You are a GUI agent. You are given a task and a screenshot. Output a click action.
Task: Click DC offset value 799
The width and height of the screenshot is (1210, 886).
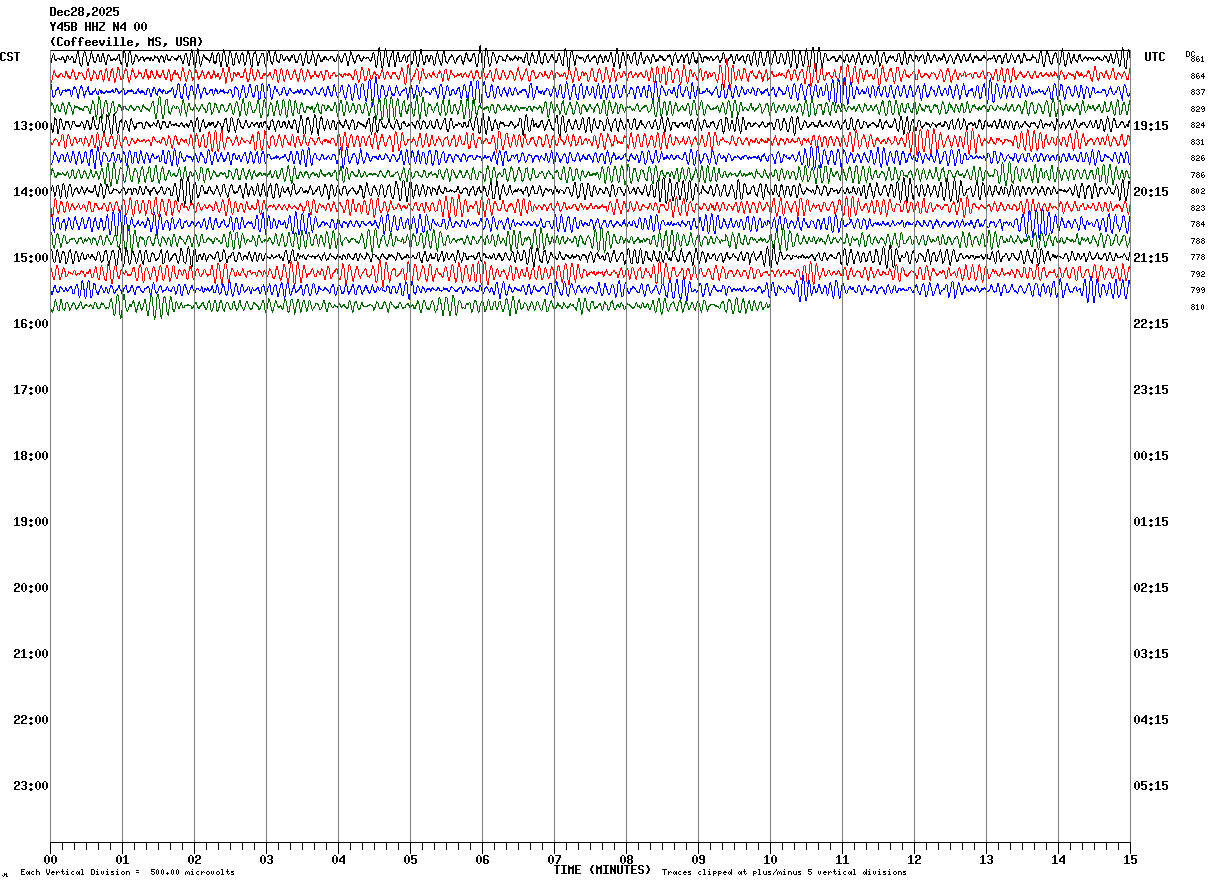tap(1198, 291)
